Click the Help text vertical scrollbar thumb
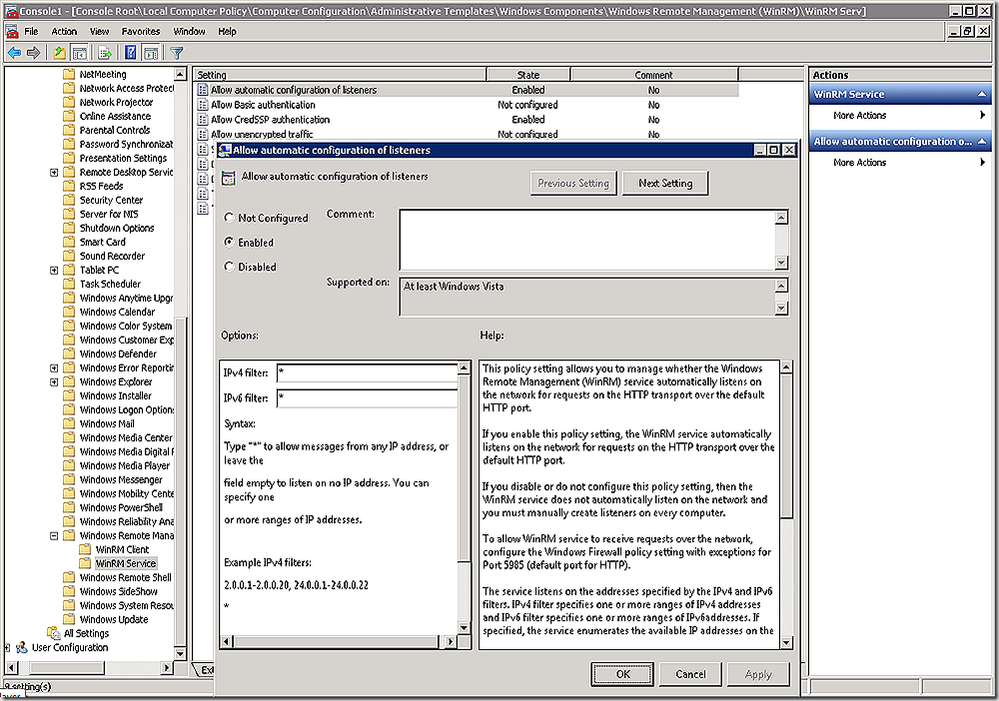 click(787, 446)
